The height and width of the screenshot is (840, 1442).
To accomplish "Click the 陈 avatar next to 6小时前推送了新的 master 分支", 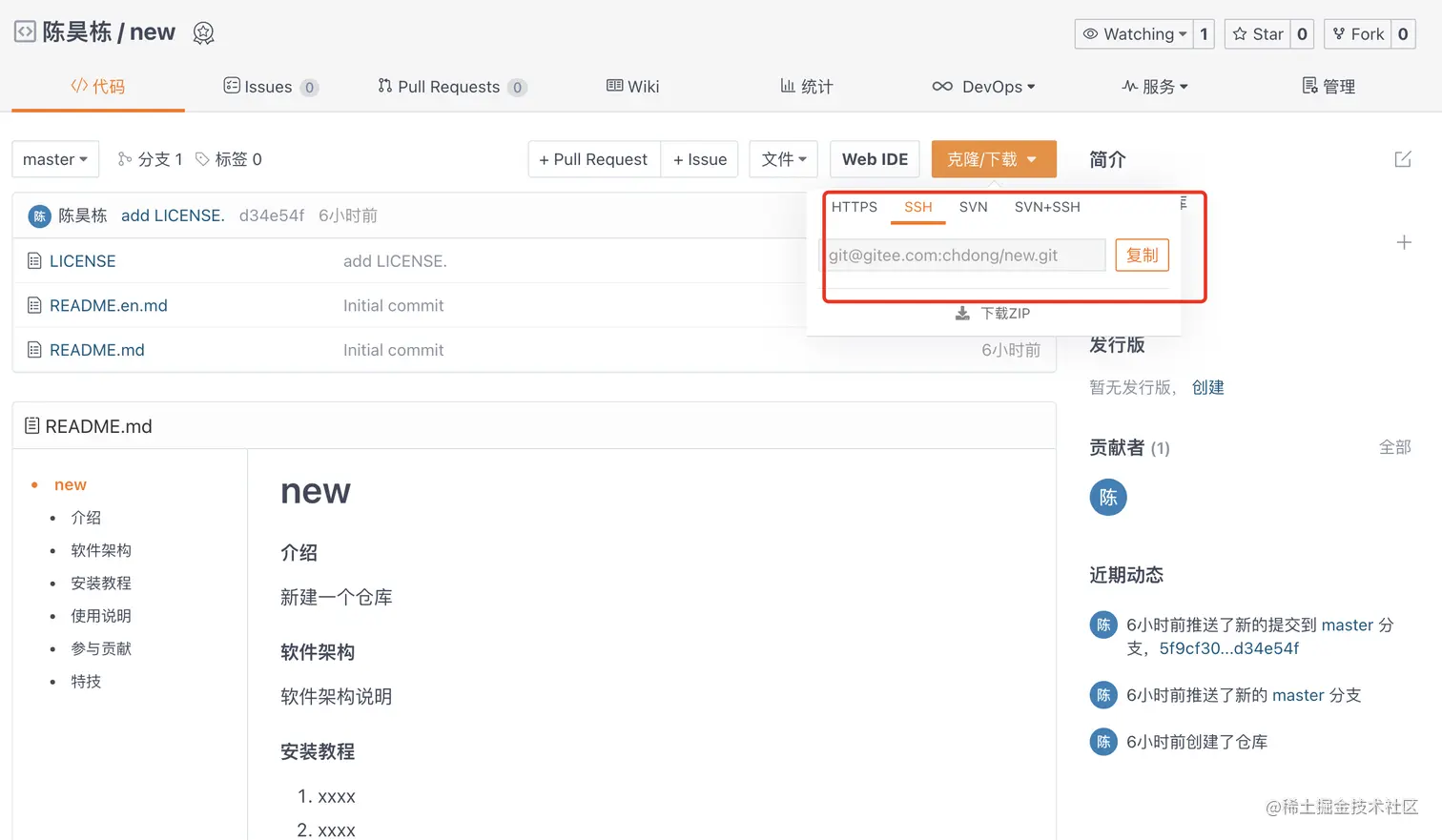I will tap(1103, 695).
